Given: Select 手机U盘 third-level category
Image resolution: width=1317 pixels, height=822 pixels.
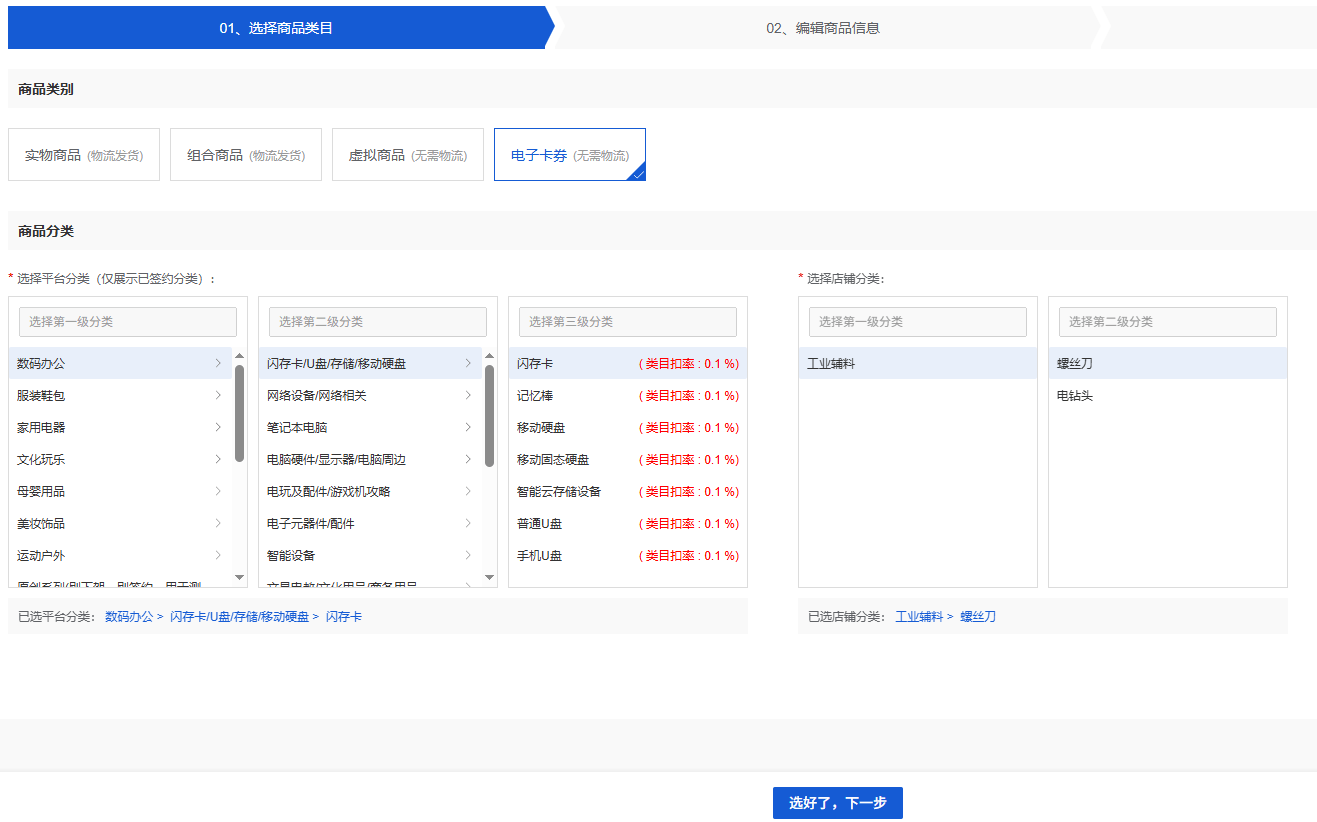Looking at the screenshot, I should tap(628, 555).
